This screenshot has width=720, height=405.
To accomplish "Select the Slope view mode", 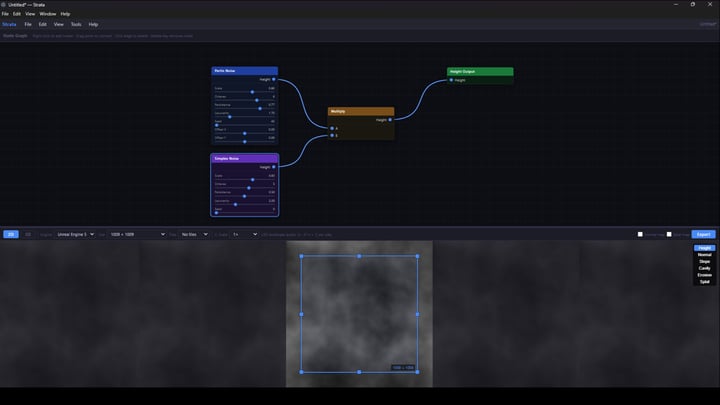I will pos(704,261).
